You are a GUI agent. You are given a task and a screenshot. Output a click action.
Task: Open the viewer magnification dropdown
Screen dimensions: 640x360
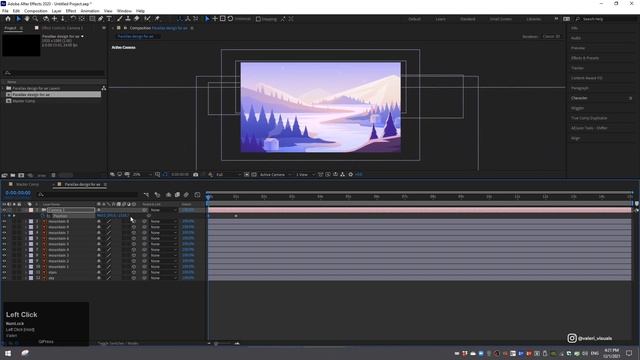[x=142, y=174]
